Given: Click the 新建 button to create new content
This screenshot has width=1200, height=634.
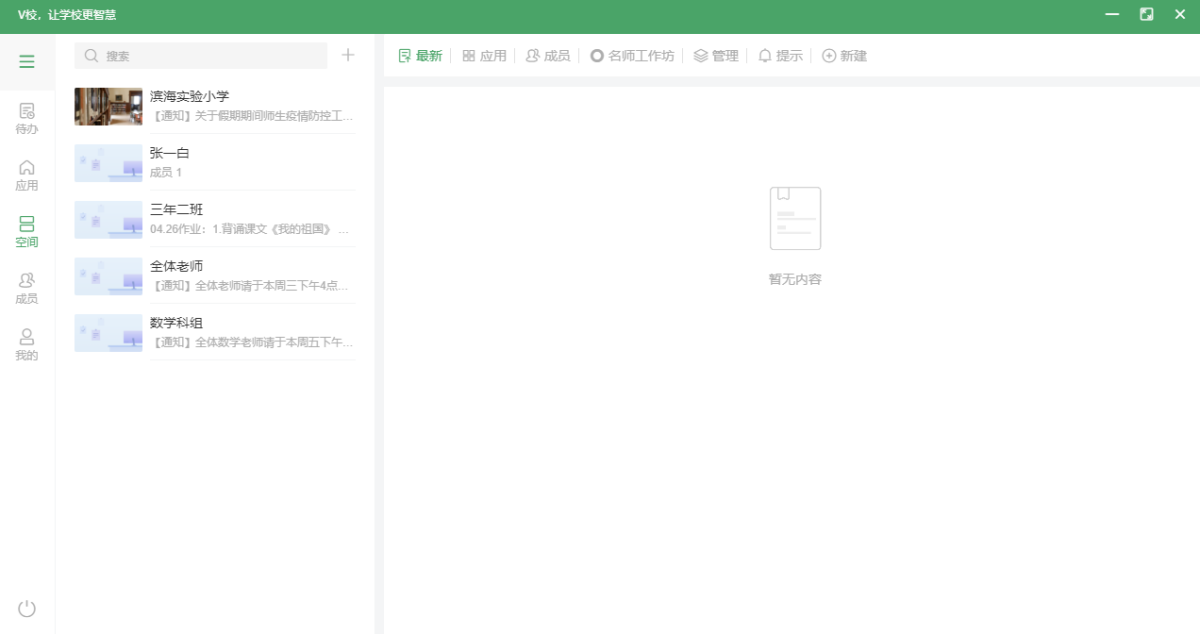Looking at the screenshot, I should coord(844,56).
